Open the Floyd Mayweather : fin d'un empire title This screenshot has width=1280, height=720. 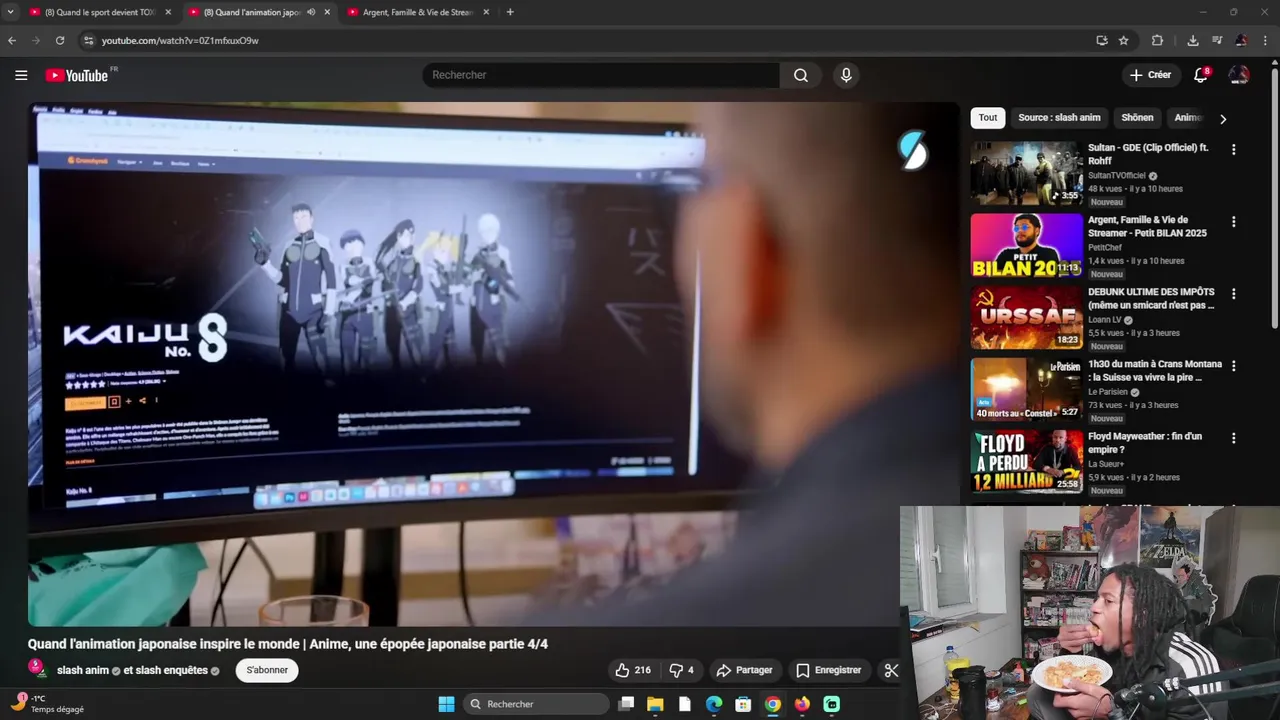pos(1145,443)
